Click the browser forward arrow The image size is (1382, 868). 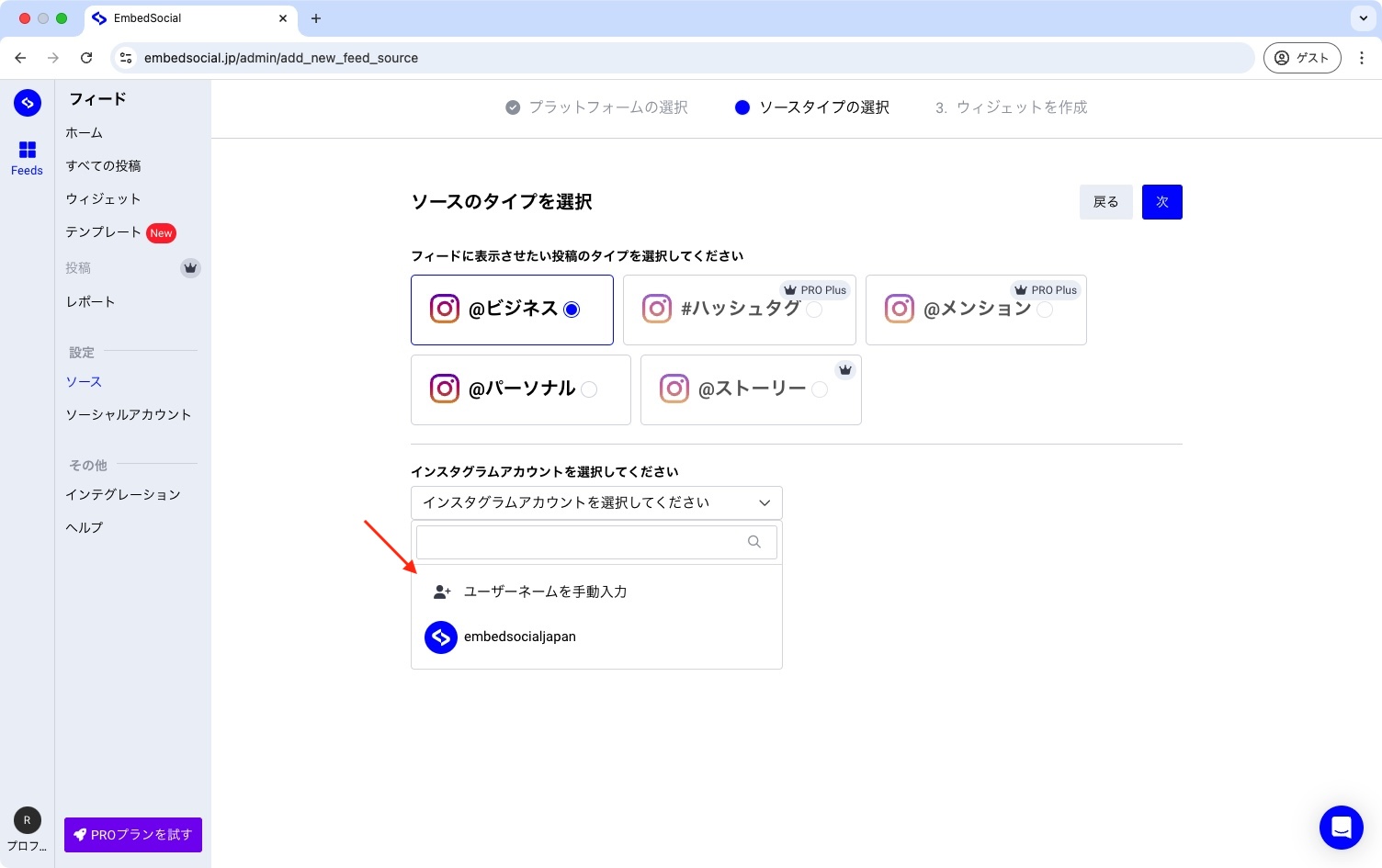(x=53, y=58)
